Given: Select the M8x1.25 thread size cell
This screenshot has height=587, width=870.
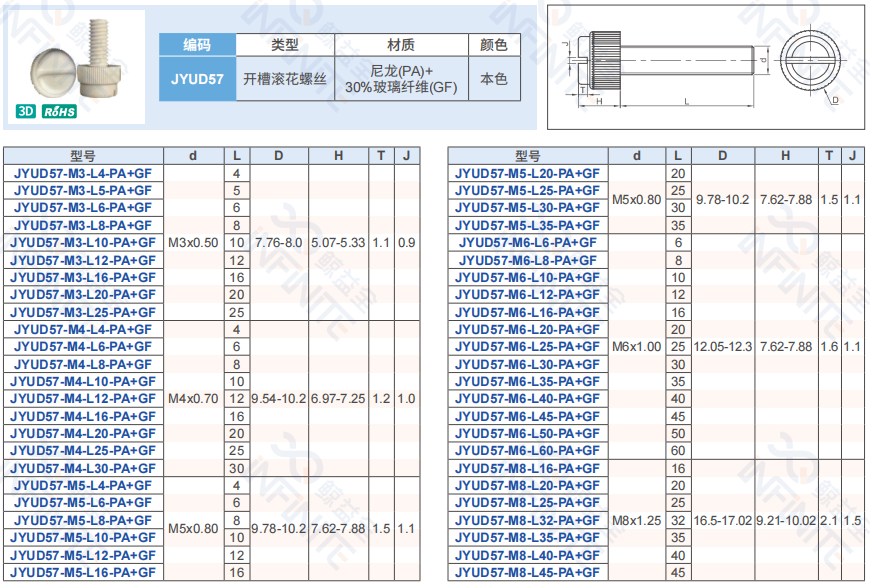Looking at the screenshot, I should pos(637,520).
